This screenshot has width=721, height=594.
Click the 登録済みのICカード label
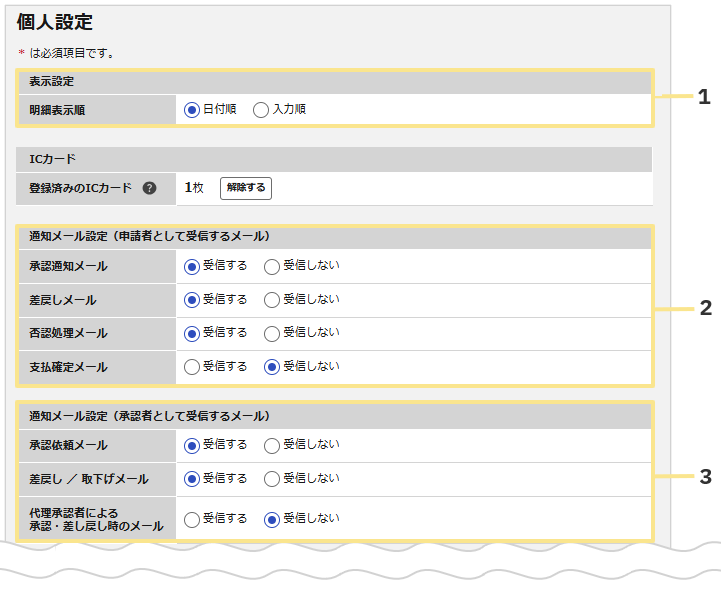80,188
